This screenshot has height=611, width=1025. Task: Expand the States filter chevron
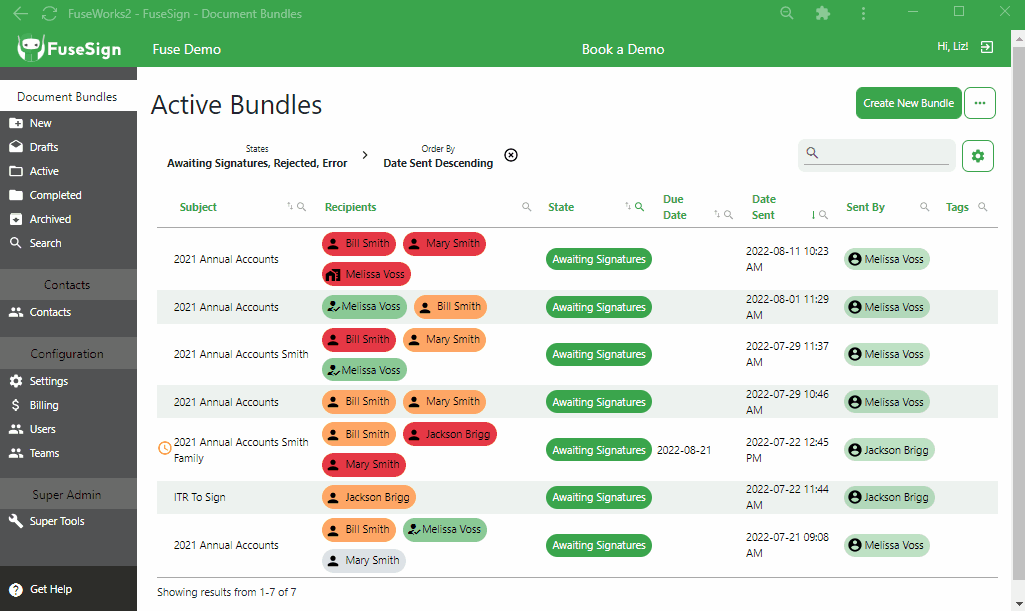click(365, 155)
